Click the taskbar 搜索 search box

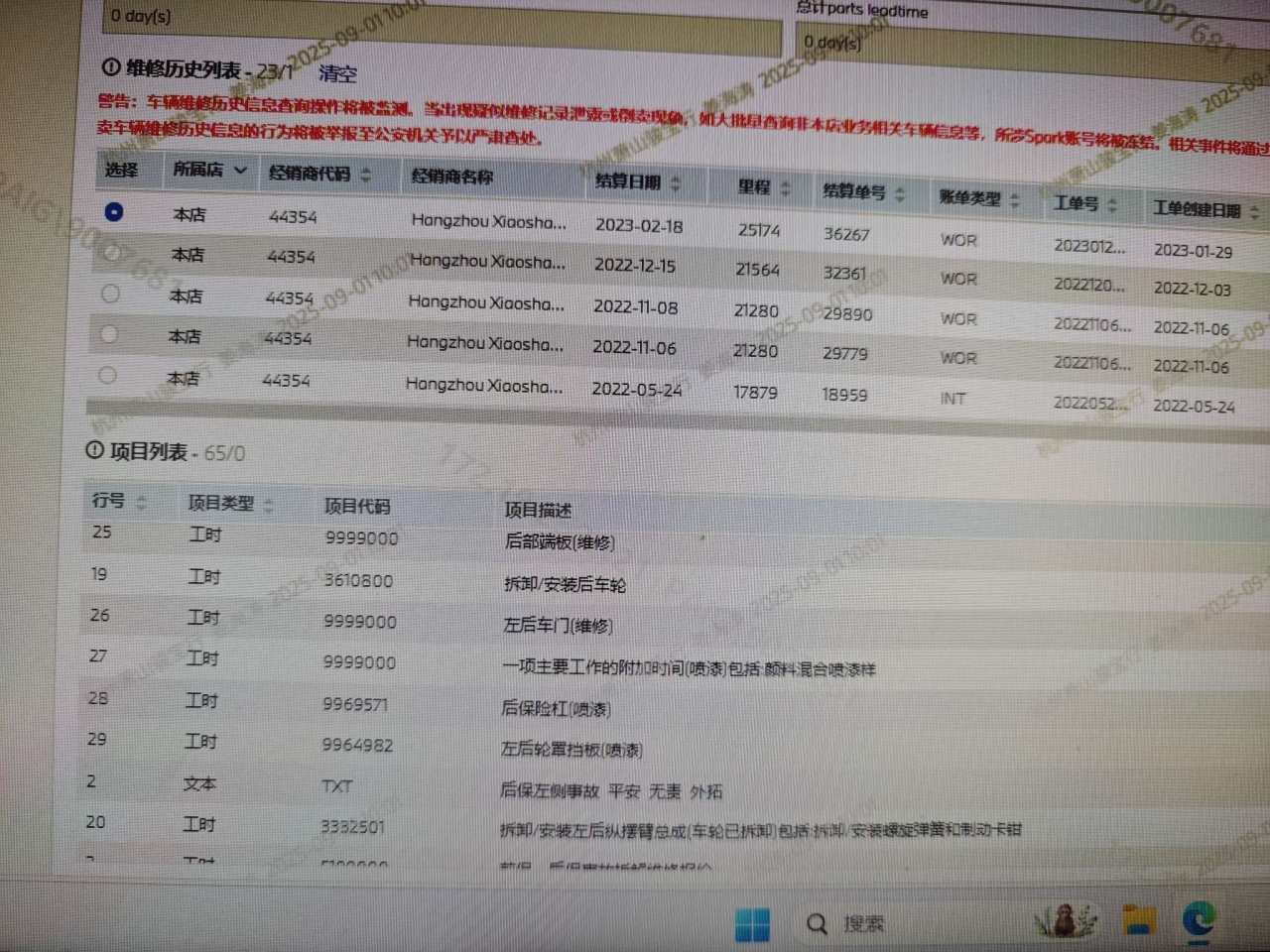[862, 923]
